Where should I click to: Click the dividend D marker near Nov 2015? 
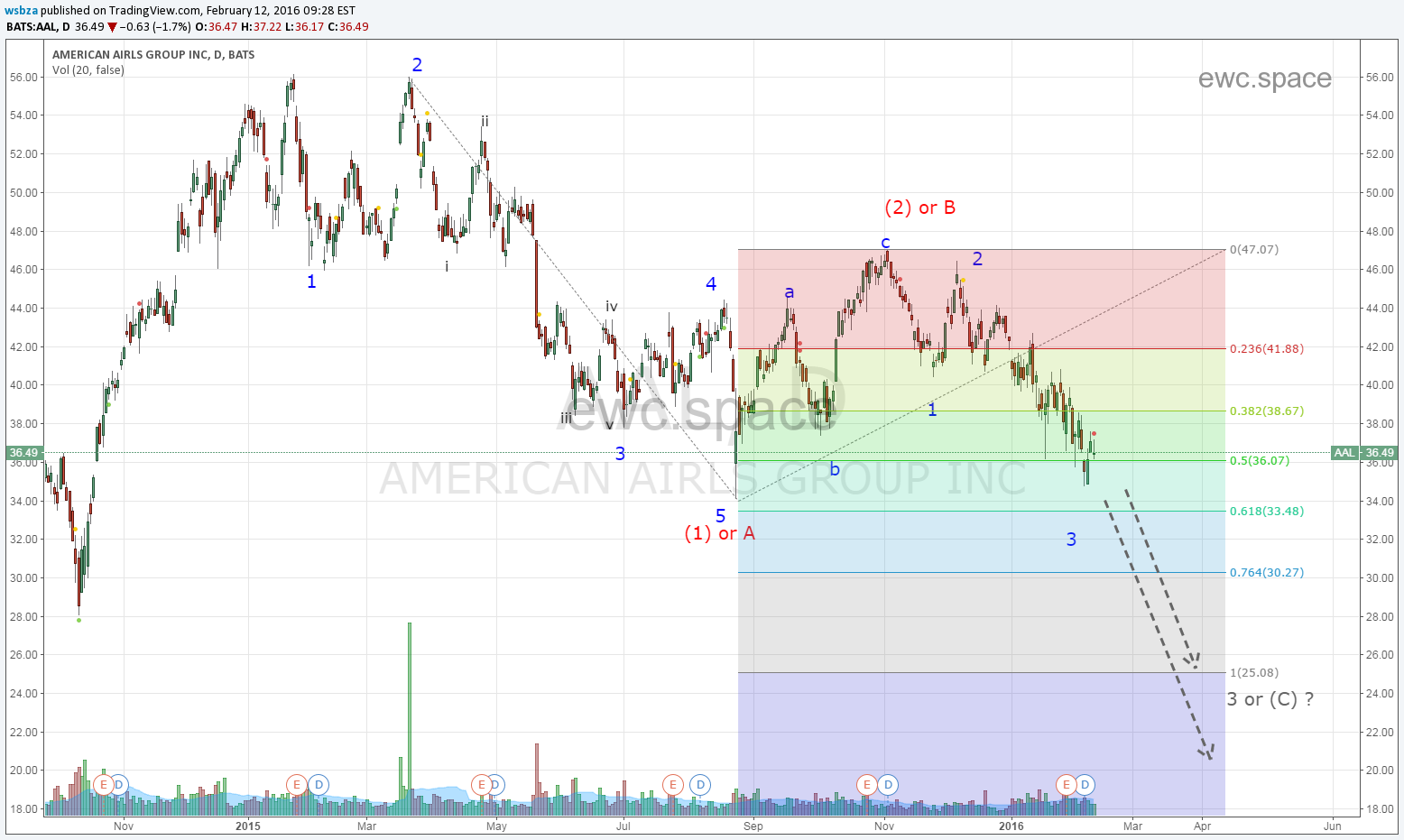(888, 785)
